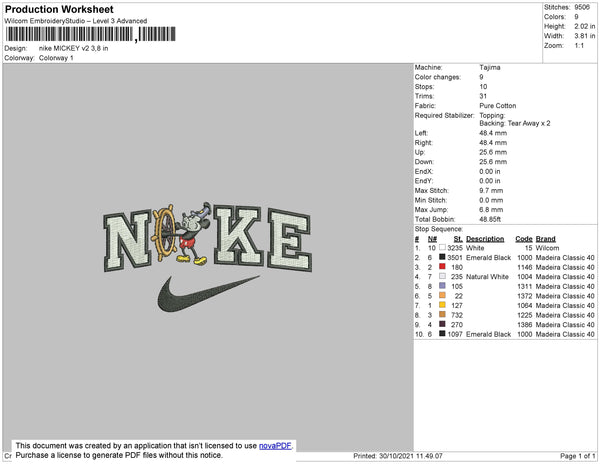The height and width of the screenshot is (464, 600).
Task: Click the 'Production Worksheet' title
Action: tap(59, 9)
